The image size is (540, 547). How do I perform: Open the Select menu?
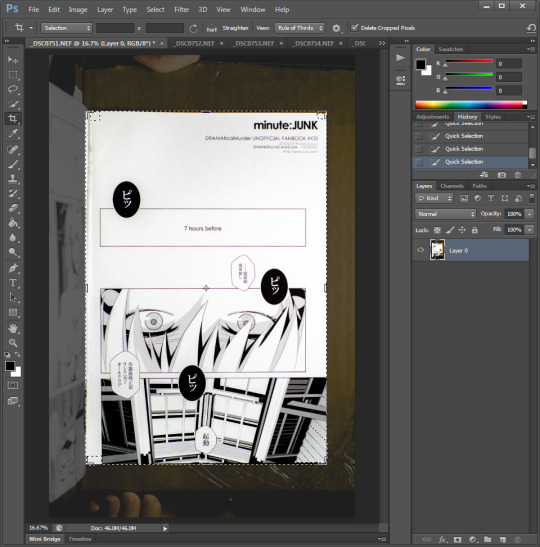pos(155,9)
